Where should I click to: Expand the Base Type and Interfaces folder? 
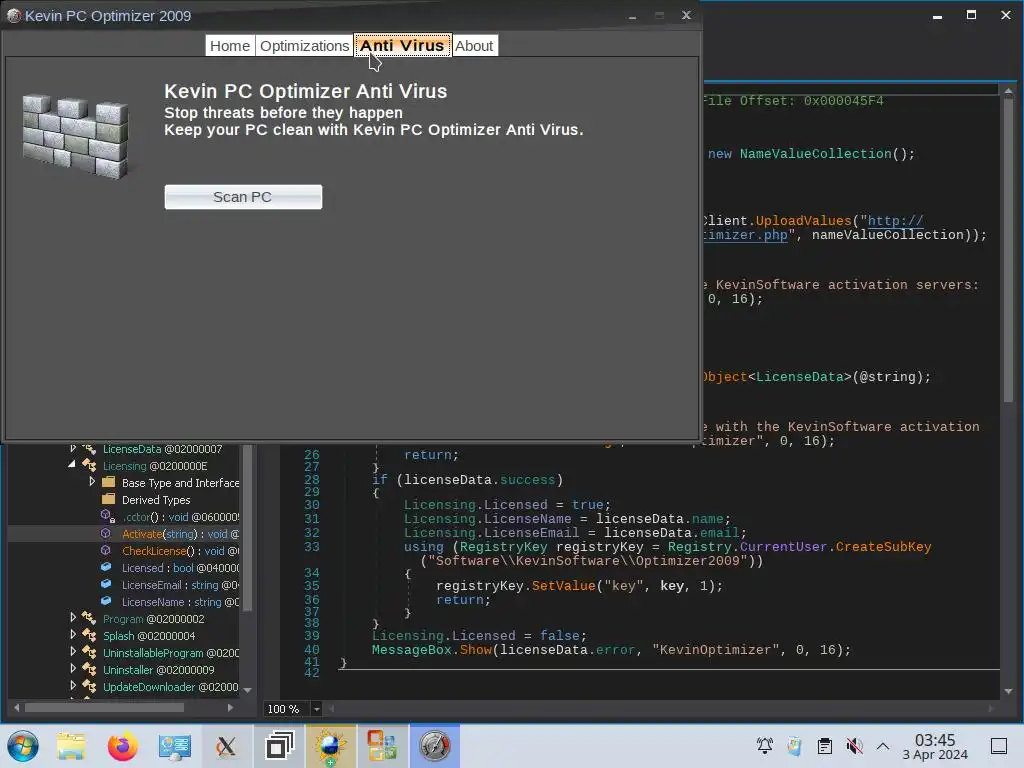[x=92, y=482]
